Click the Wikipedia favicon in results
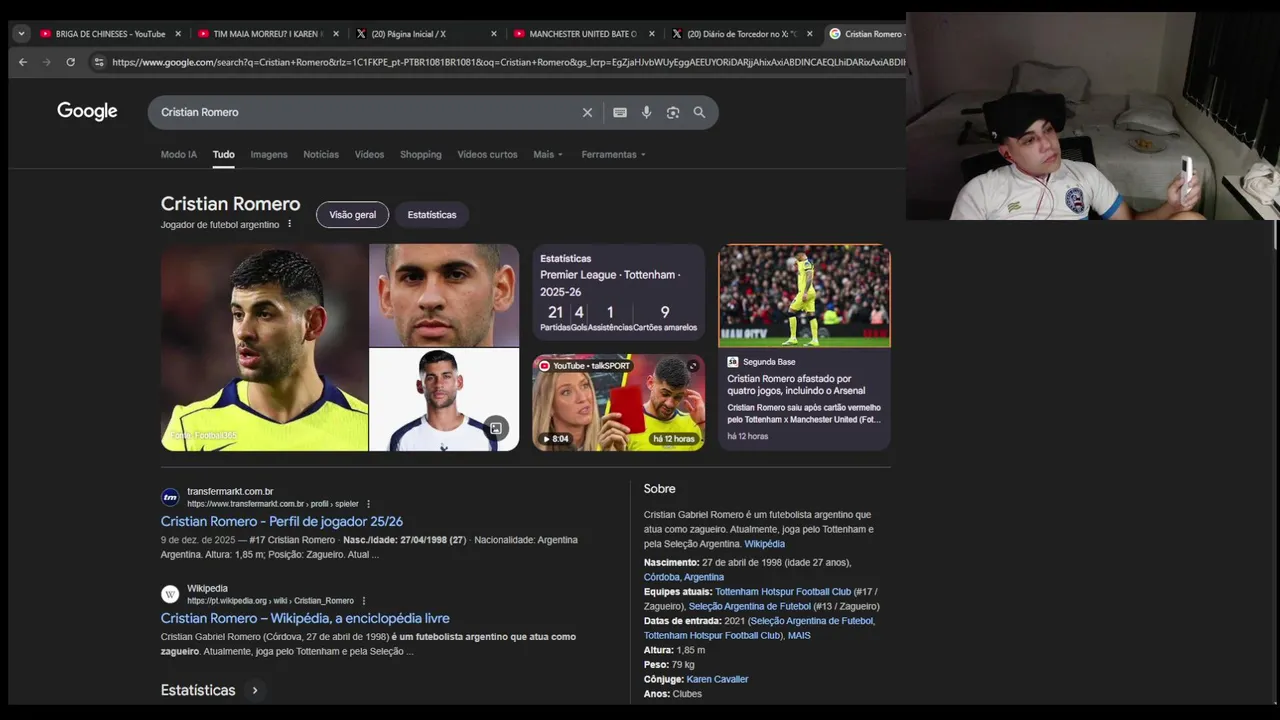The width and height of the screenshot is (1280, 720). [x=170, y=594]
